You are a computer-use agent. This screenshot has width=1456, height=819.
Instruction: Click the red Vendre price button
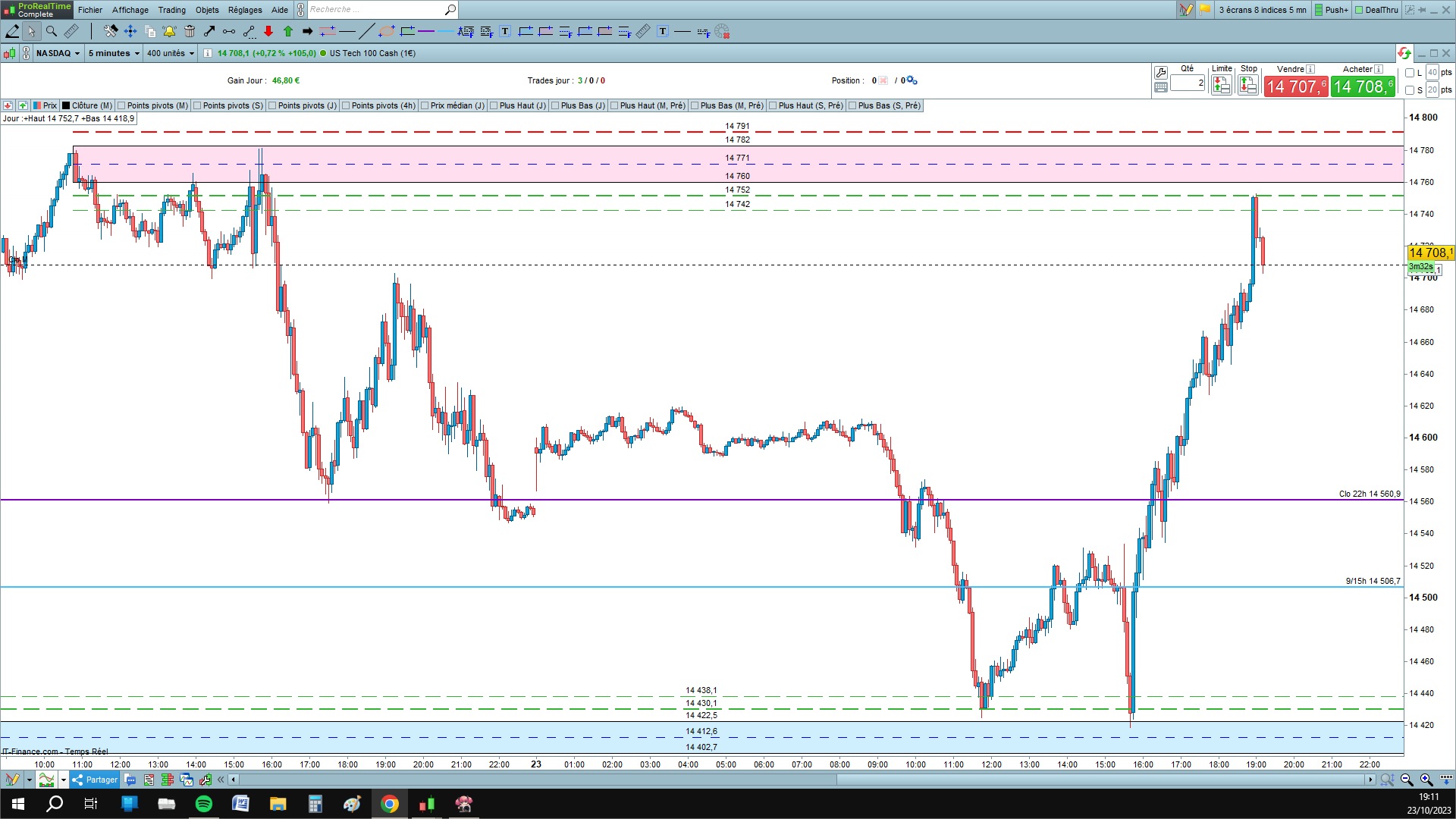(x=1296, y=86)
